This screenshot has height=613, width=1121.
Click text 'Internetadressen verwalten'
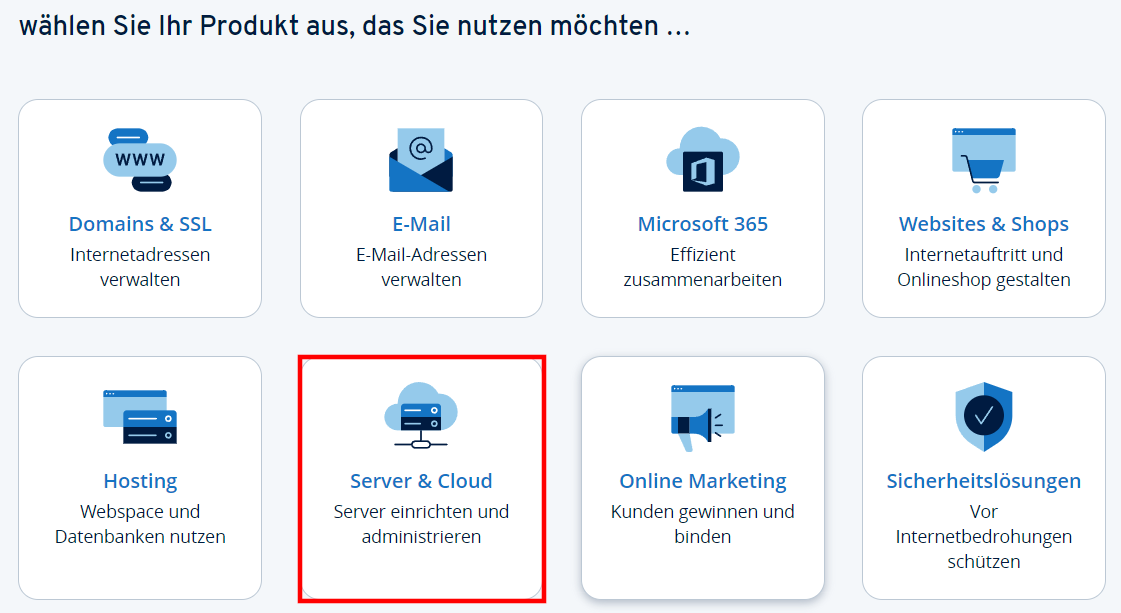click(x=140, y=267)
